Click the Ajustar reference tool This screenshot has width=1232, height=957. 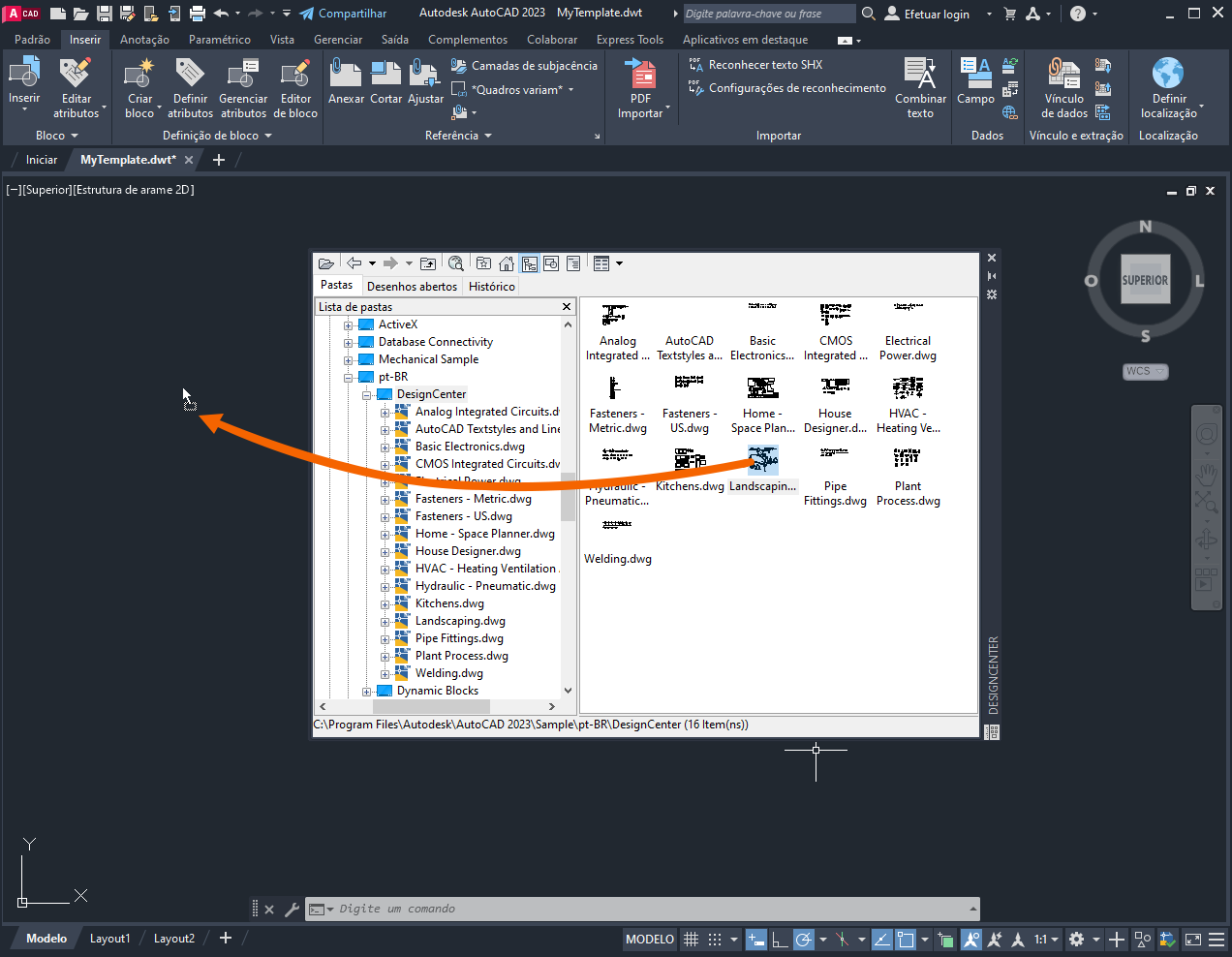point(425,81)
